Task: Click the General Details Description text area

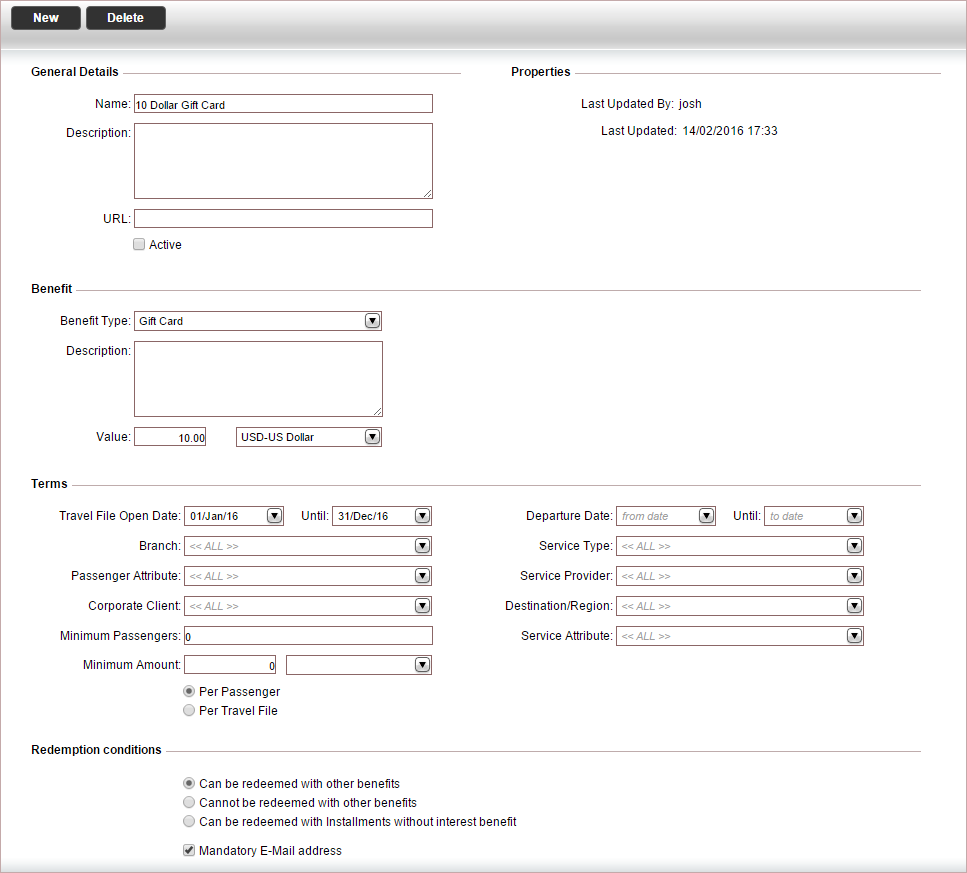Action: 283,161
